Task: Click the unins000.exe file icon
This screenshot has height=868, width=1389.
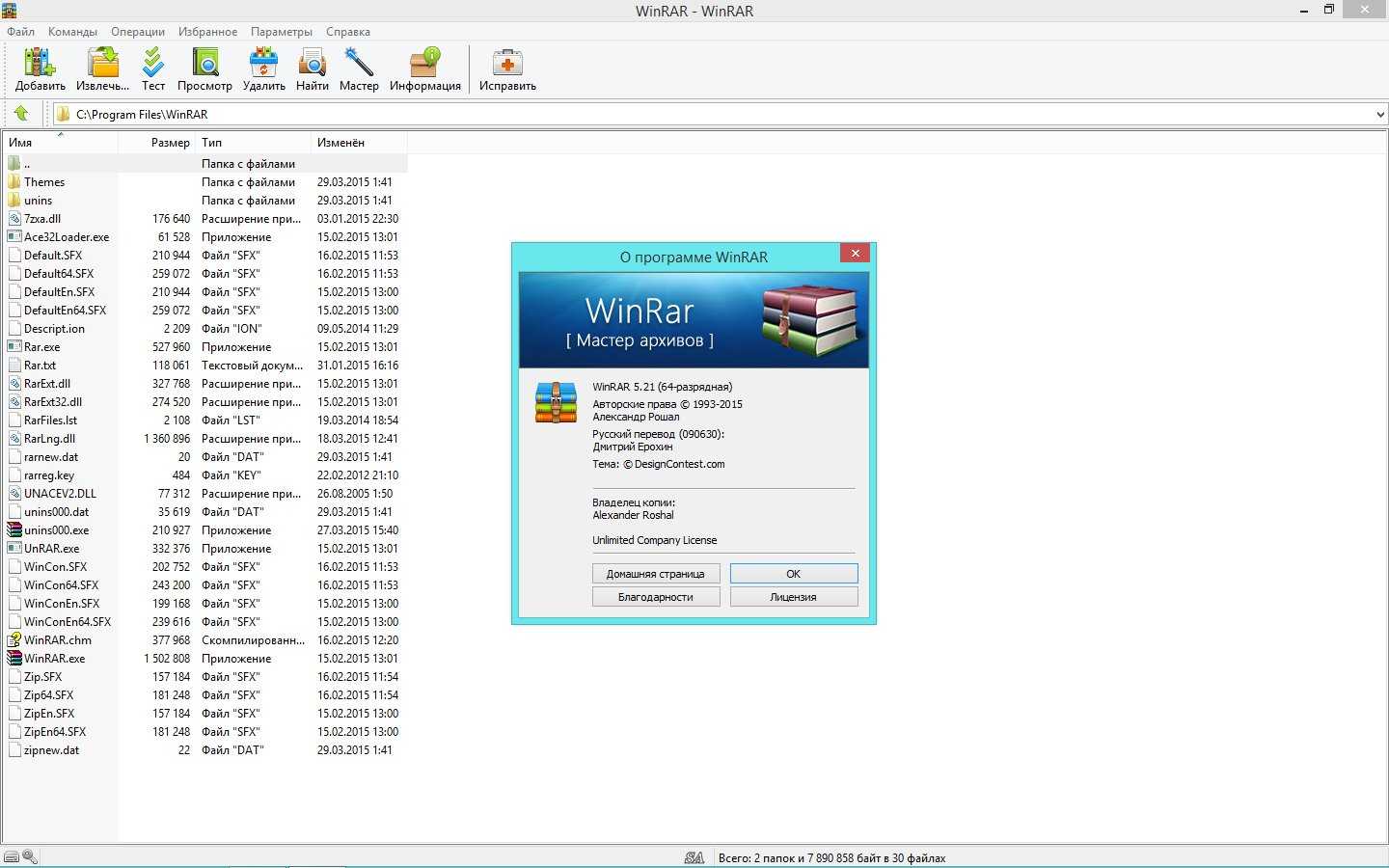Action: pyautogui.click(x=14, y=529)
